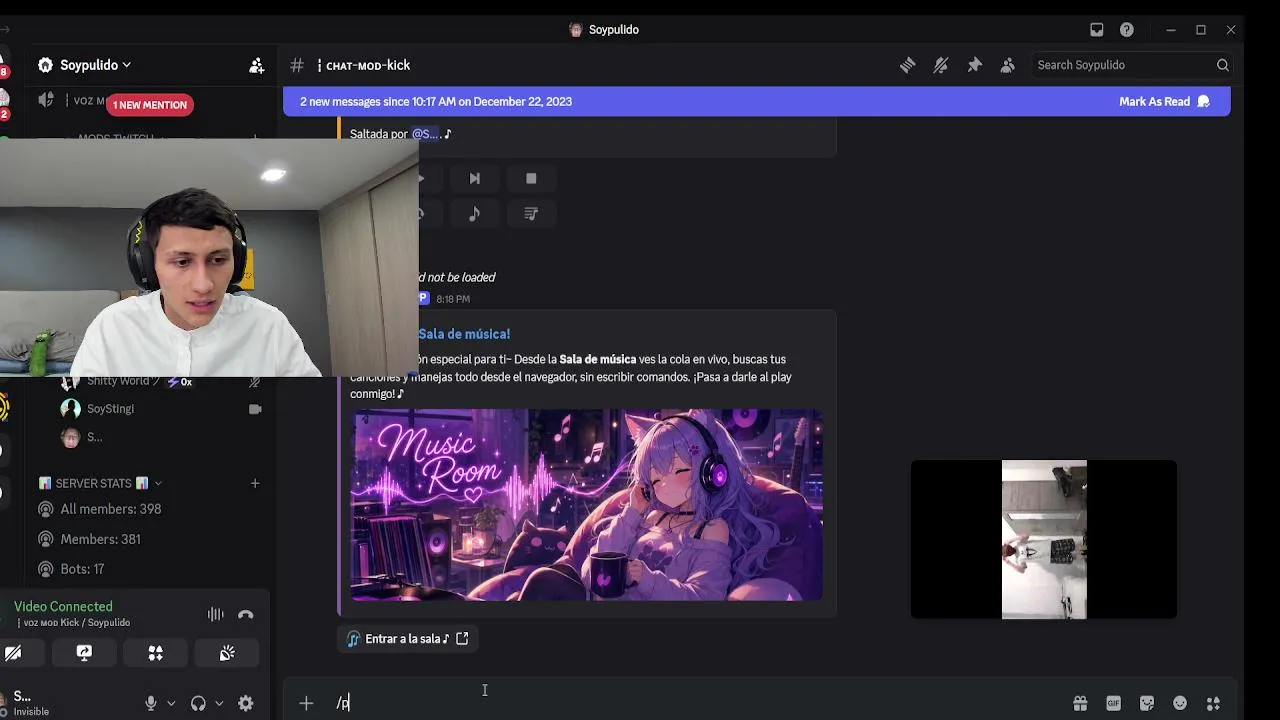
Task: Share your screen in voice
Action: pos(84,653)
